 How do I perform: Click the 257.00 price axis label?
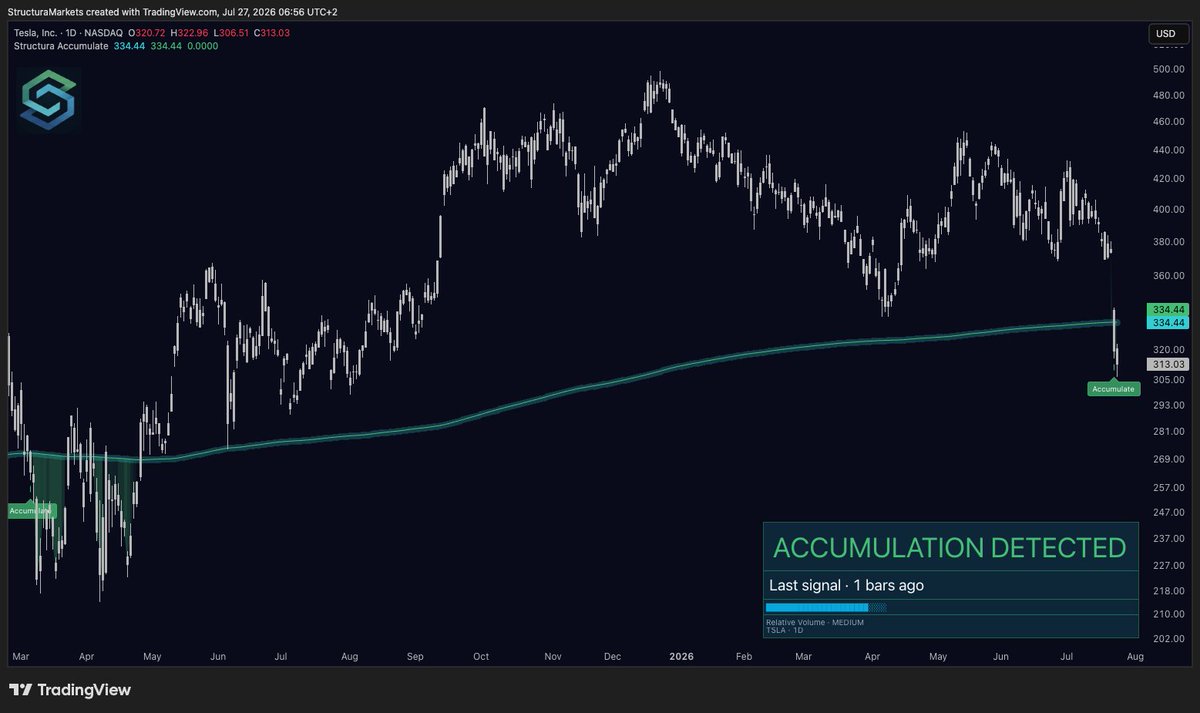1168,487
